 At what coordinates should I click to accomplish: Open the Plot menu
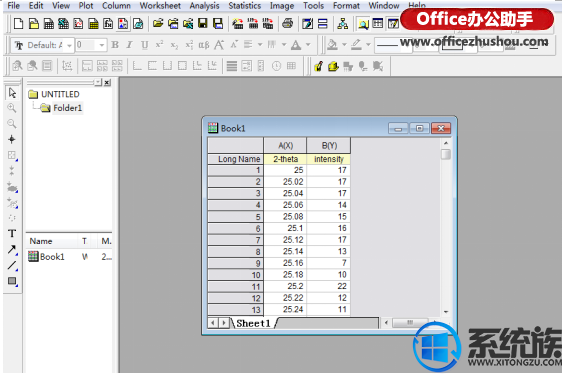(x=86, y=6)
